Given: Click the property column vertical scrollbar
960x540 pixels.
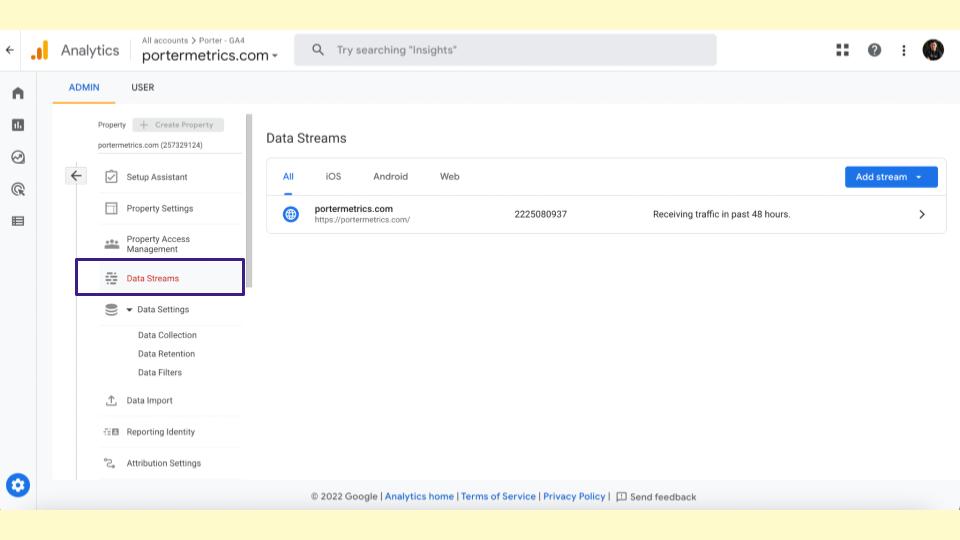Looking at the screenshot, I should (249, 200).
